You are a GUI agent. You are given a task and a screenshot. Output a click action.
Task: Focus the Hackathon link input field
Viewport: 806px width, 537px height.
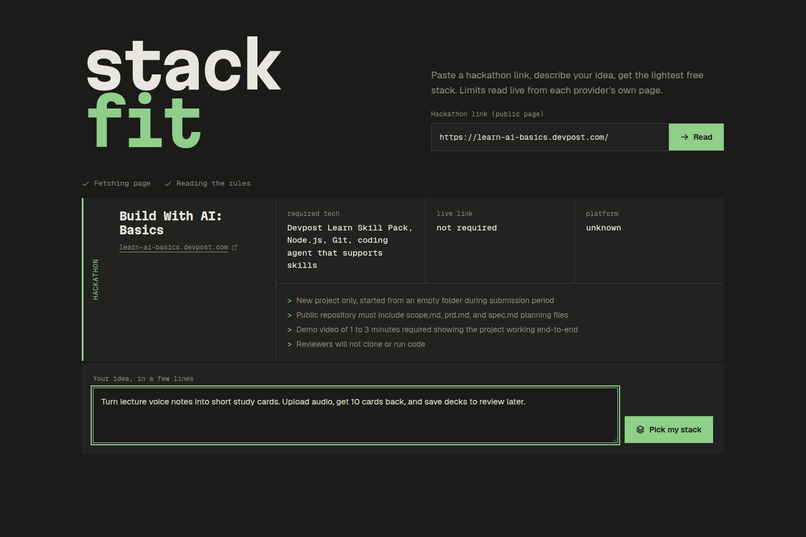coord(549,137)
